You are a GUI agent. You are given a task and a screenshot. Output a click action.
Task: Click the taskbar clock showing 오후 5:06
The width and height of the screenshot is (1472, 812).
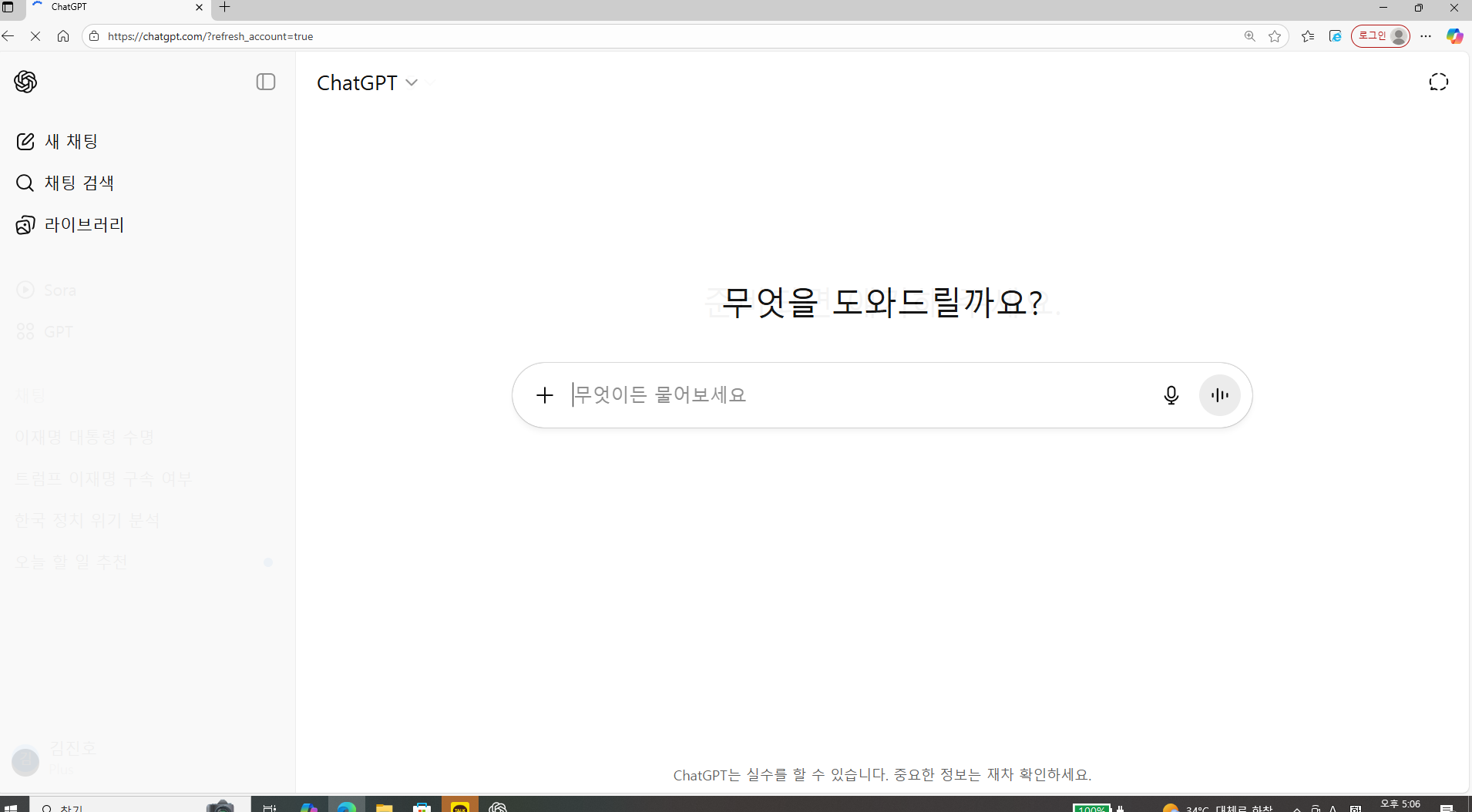click(x=1400, y=804)
